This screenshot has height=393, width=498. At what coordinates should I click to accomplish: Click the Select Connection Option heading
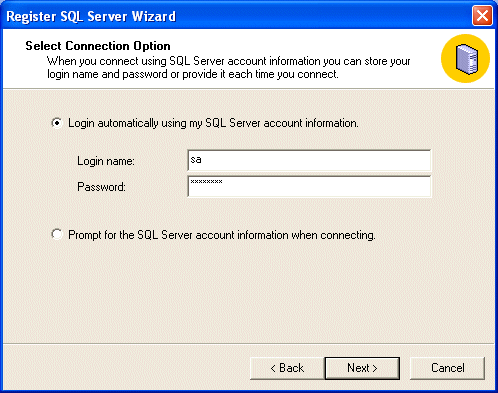coord(98,46)
